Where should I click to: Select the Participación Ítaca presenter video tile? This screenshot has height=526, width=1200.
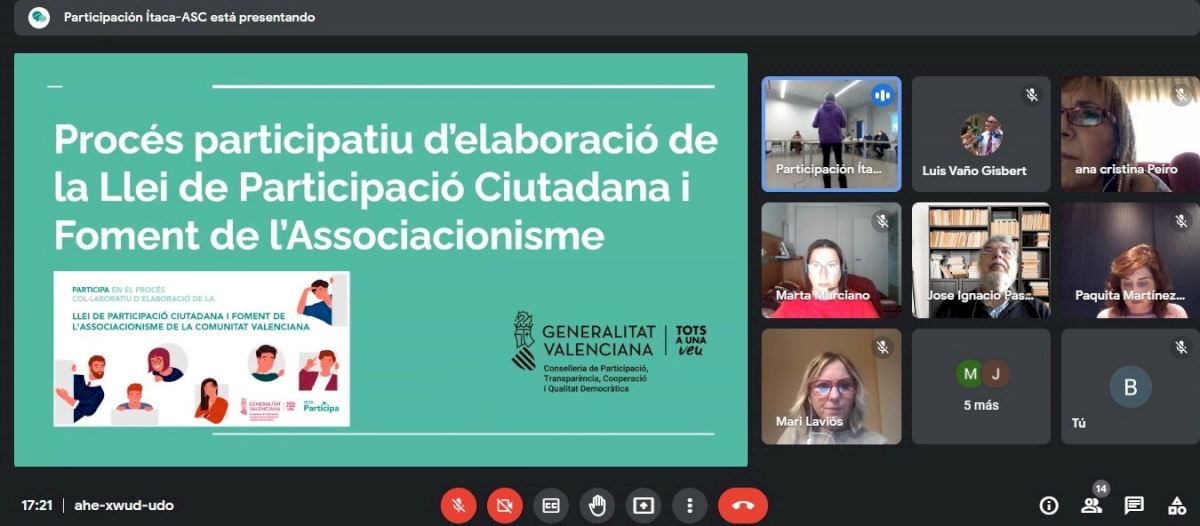coord(831,133)
